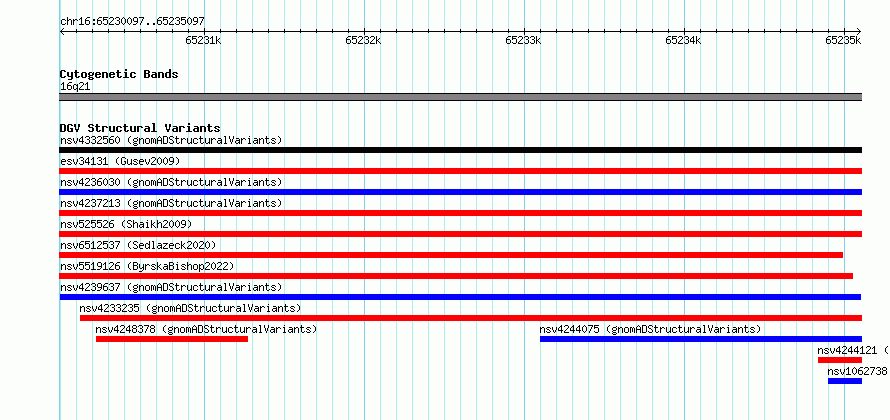Open the nsv4236030 variant label
Image resolution: width=890 pixels, height=420 pixels.
[171, 182]
